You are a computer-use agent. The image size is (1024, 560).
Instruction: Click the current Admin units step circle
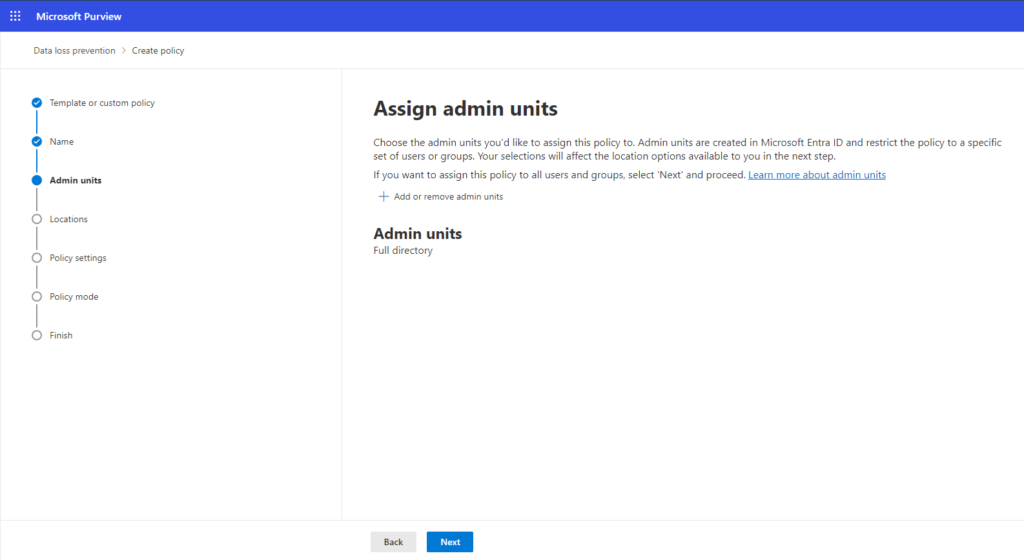[x=37, y=181]
